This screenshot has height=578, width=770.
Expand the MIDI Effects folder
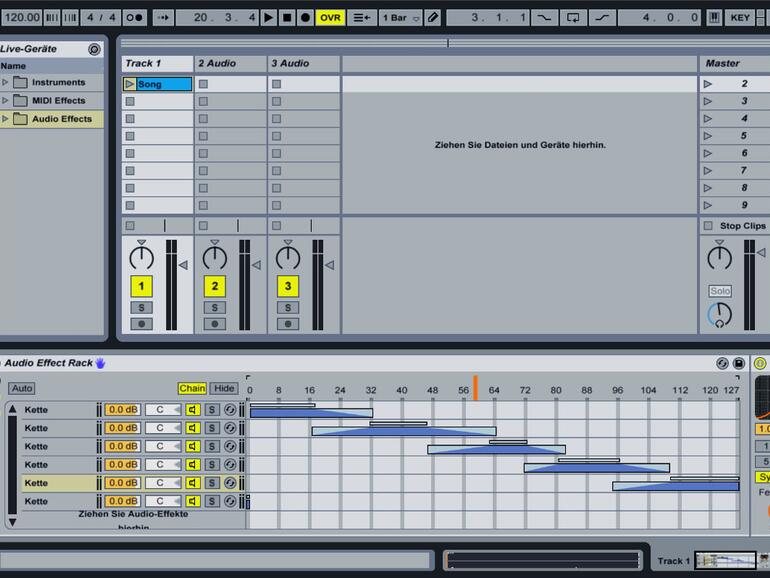pyautogui.click(x=6, y=100)
